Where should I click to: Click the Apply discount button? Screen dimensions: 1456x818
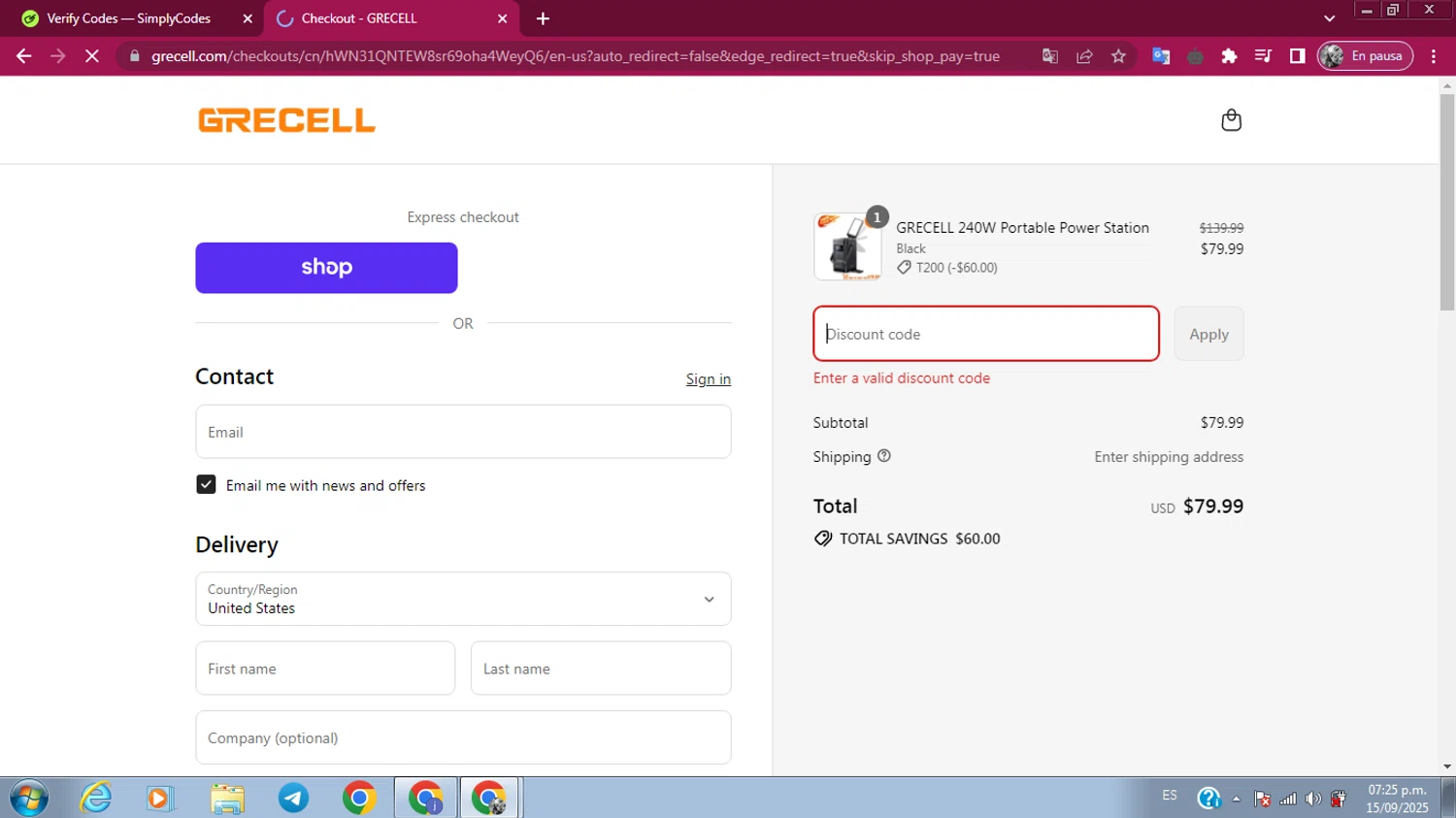[x=1208, y=334]
